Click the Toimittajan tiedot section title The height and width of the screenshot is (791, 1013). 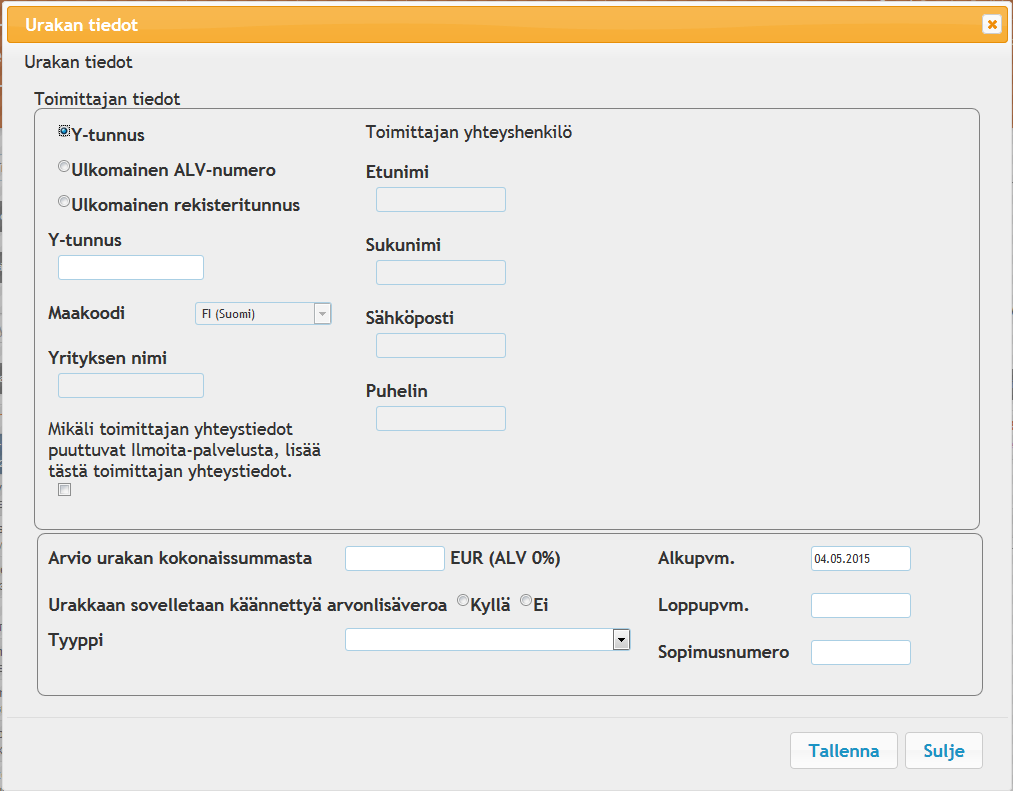[107, 99]
